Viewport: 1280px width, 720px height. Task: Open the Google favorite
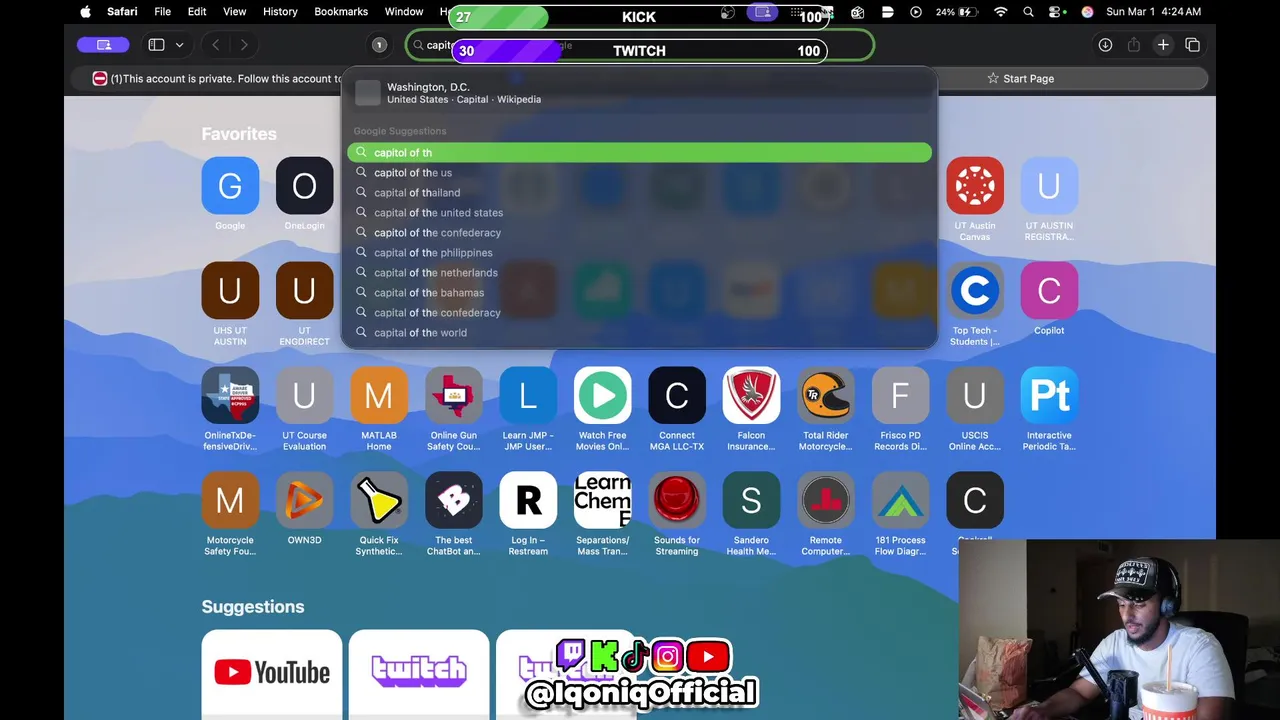pos(230,186)
